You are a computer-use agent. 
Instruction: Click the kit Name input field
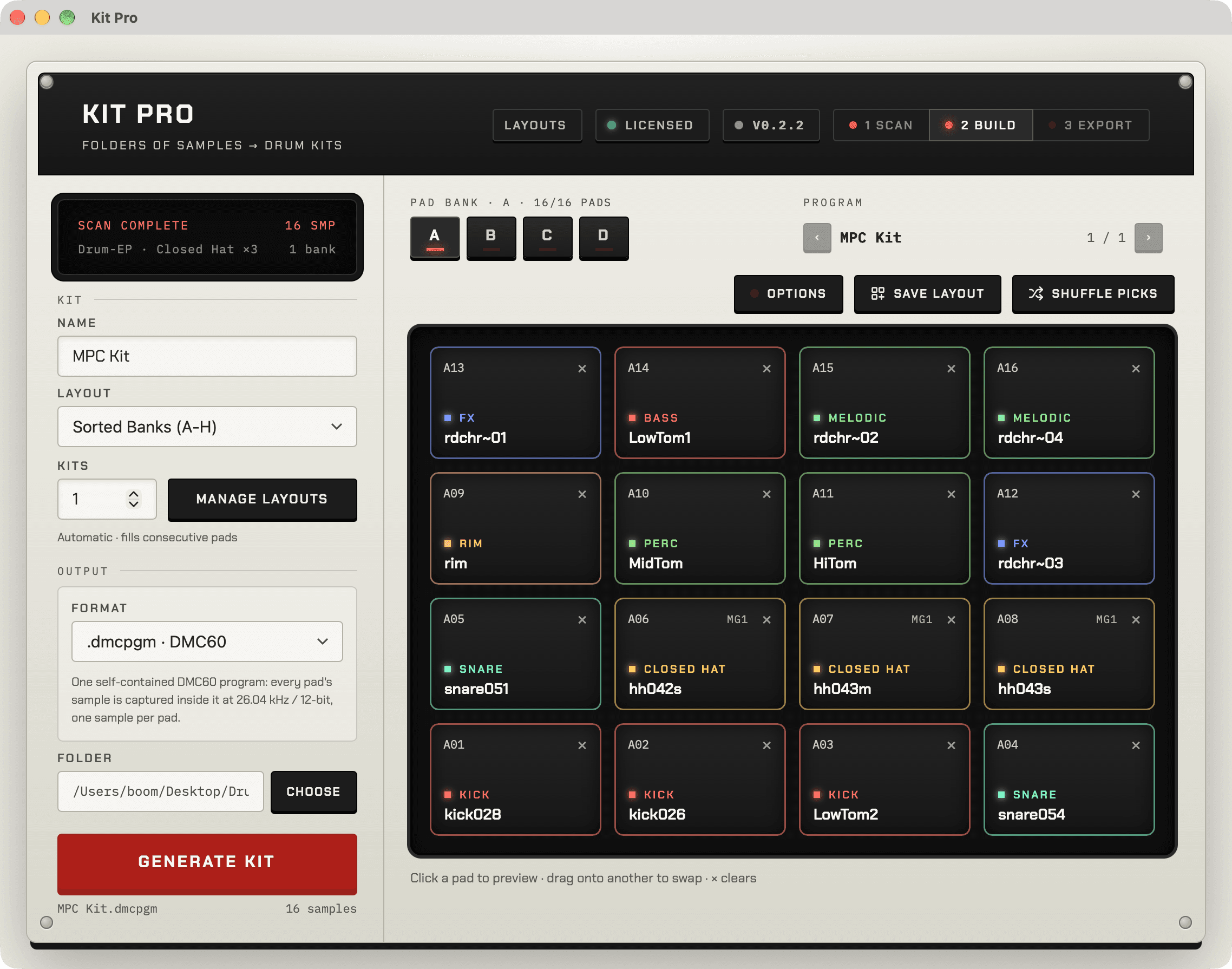point(207,356)
